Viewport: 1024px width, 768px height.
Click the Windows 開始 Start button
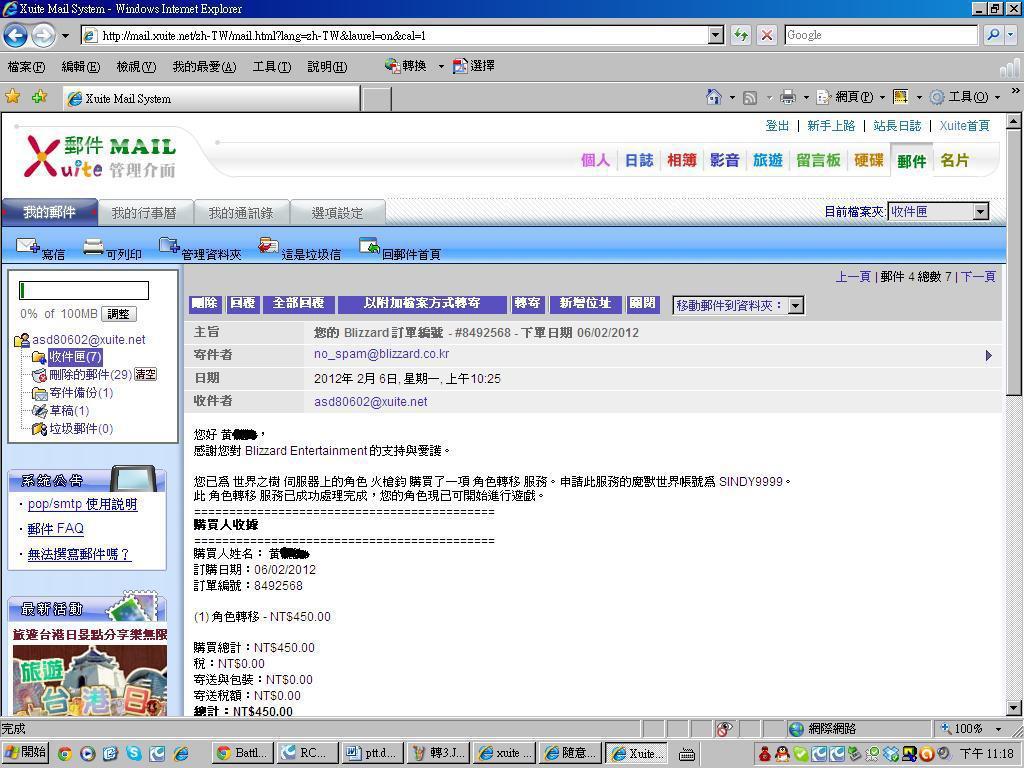click(x=25, y=752)
